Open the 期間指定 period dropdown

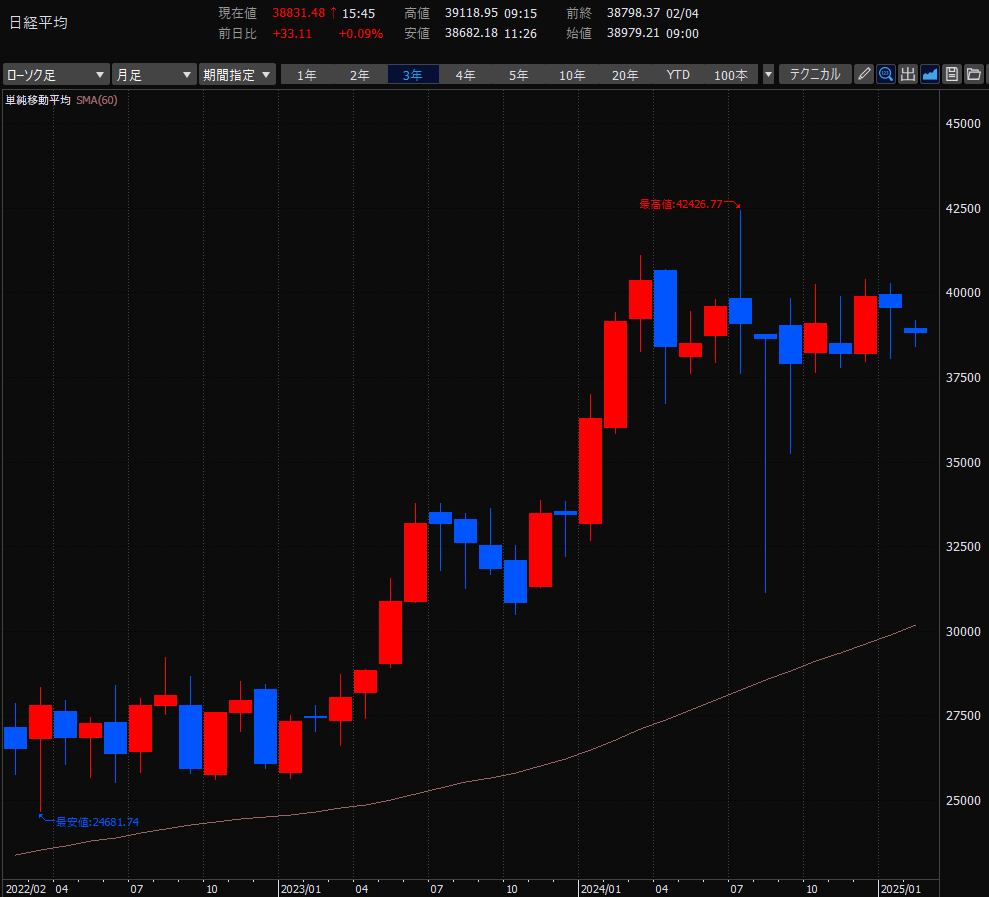pyautogui.click(x=237, y=74)
